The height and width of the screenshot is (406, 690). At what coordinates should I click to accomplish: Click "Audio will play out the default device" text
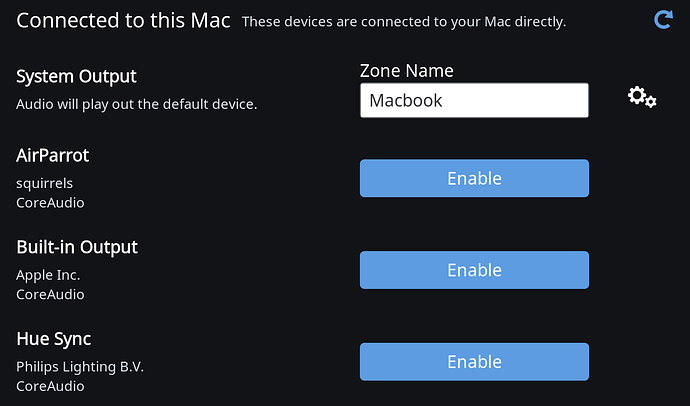coord(136,104)
